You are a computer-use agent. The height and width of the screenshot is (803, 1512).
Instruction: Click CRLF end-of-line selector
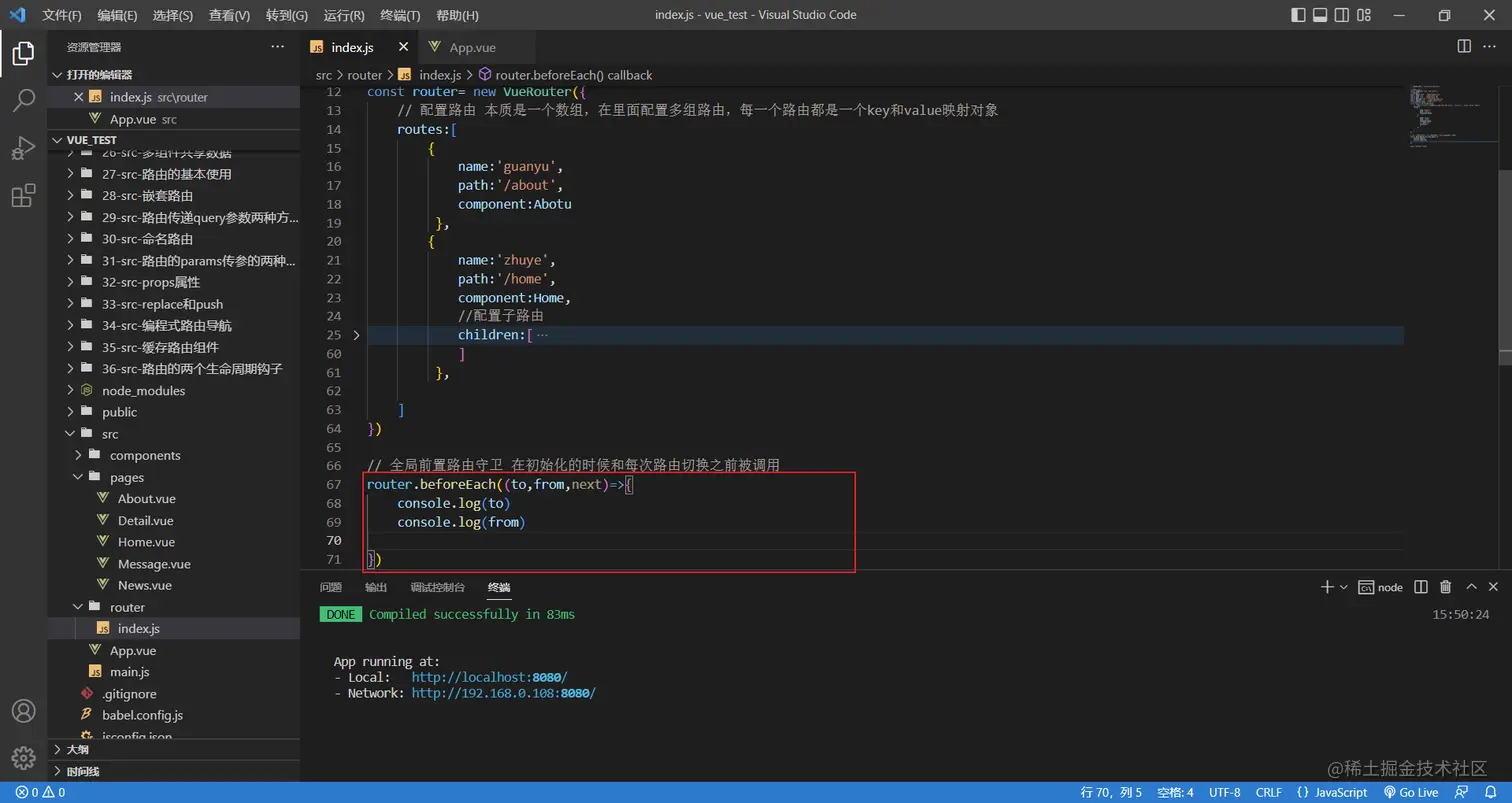pyautogui.click(x=1269, y=792)
